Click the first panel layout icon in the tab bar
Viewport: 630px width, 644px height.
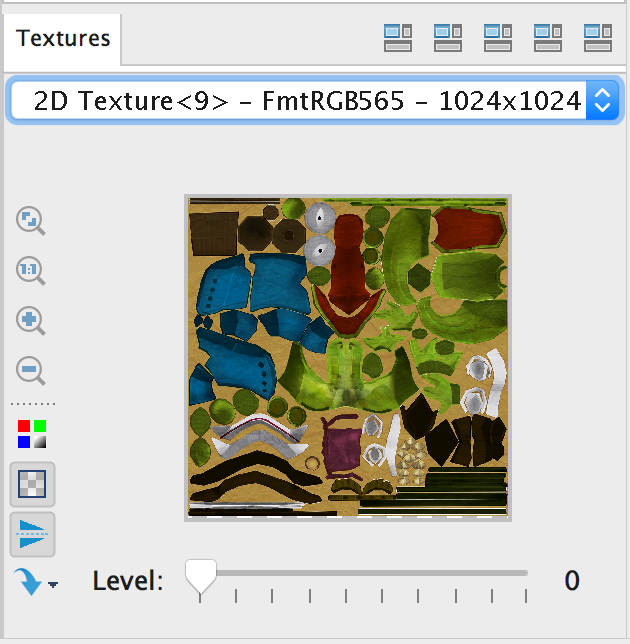click(x=398, y=39)
